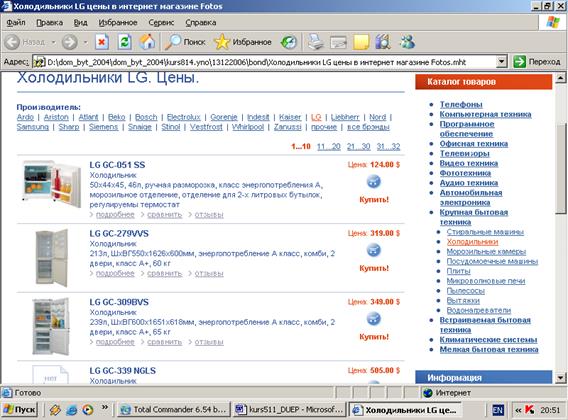The image size is (568, 420).
Task: Open the Back button history dropdown arrow
Action: pos(53,42)
